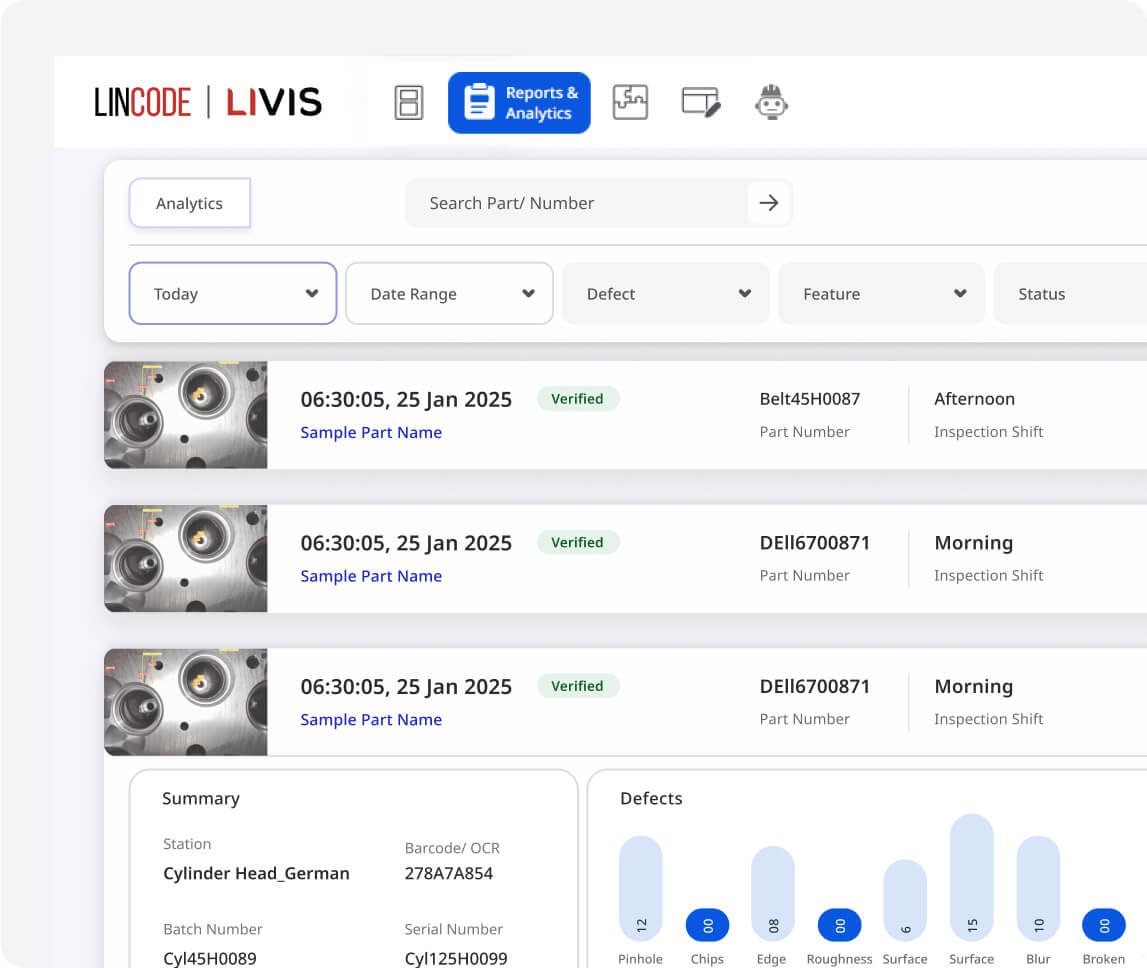Screen dimensions: 1147x968
Task: Type in the Search Part/Number field
Action: (575, 203)
